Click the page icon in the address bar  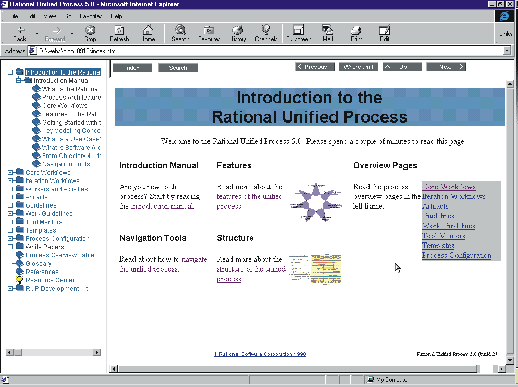pos(33,51)
